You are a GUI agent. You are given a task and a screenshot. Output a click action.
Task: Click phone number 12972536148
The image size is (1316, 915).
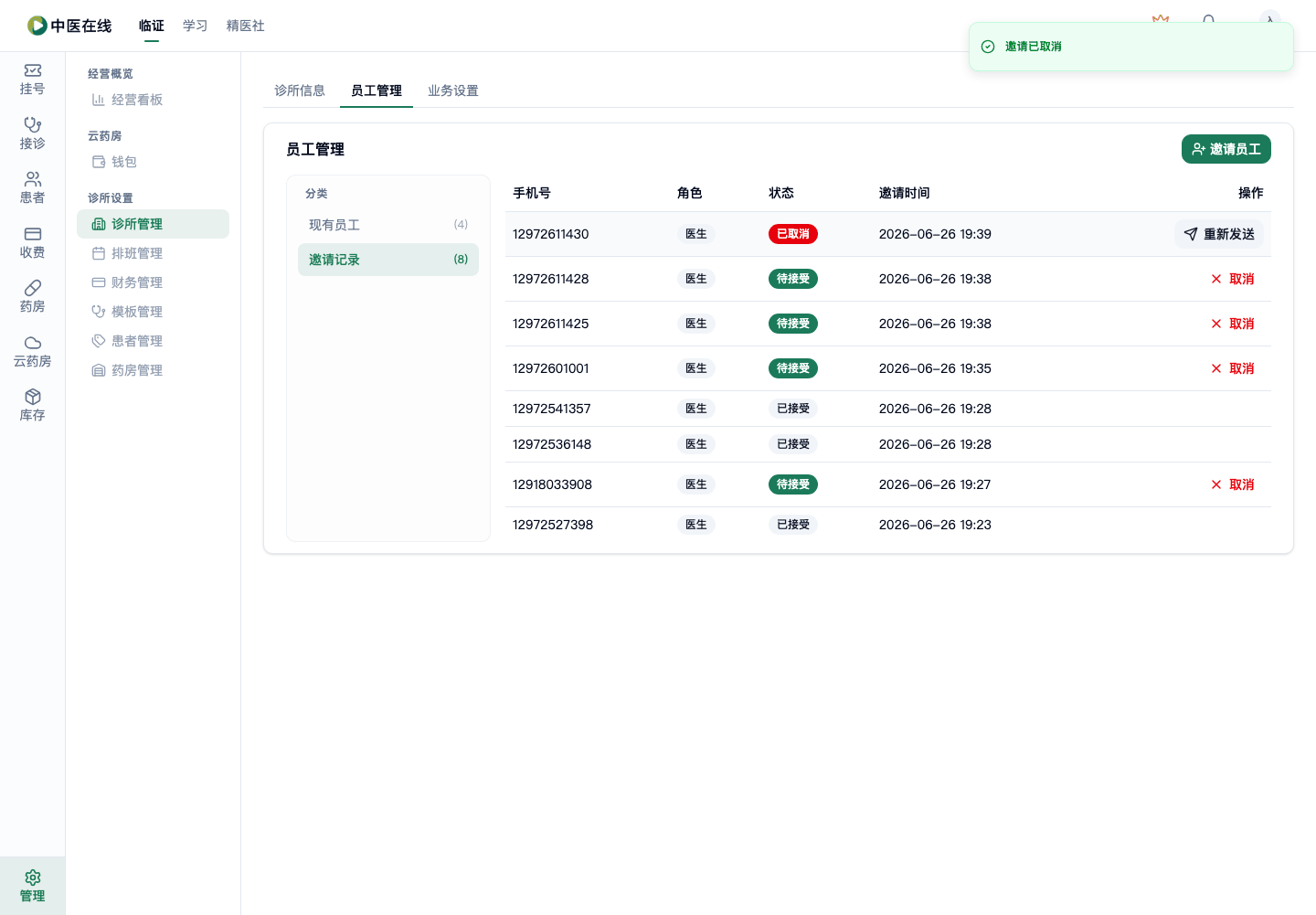(552, 444)
